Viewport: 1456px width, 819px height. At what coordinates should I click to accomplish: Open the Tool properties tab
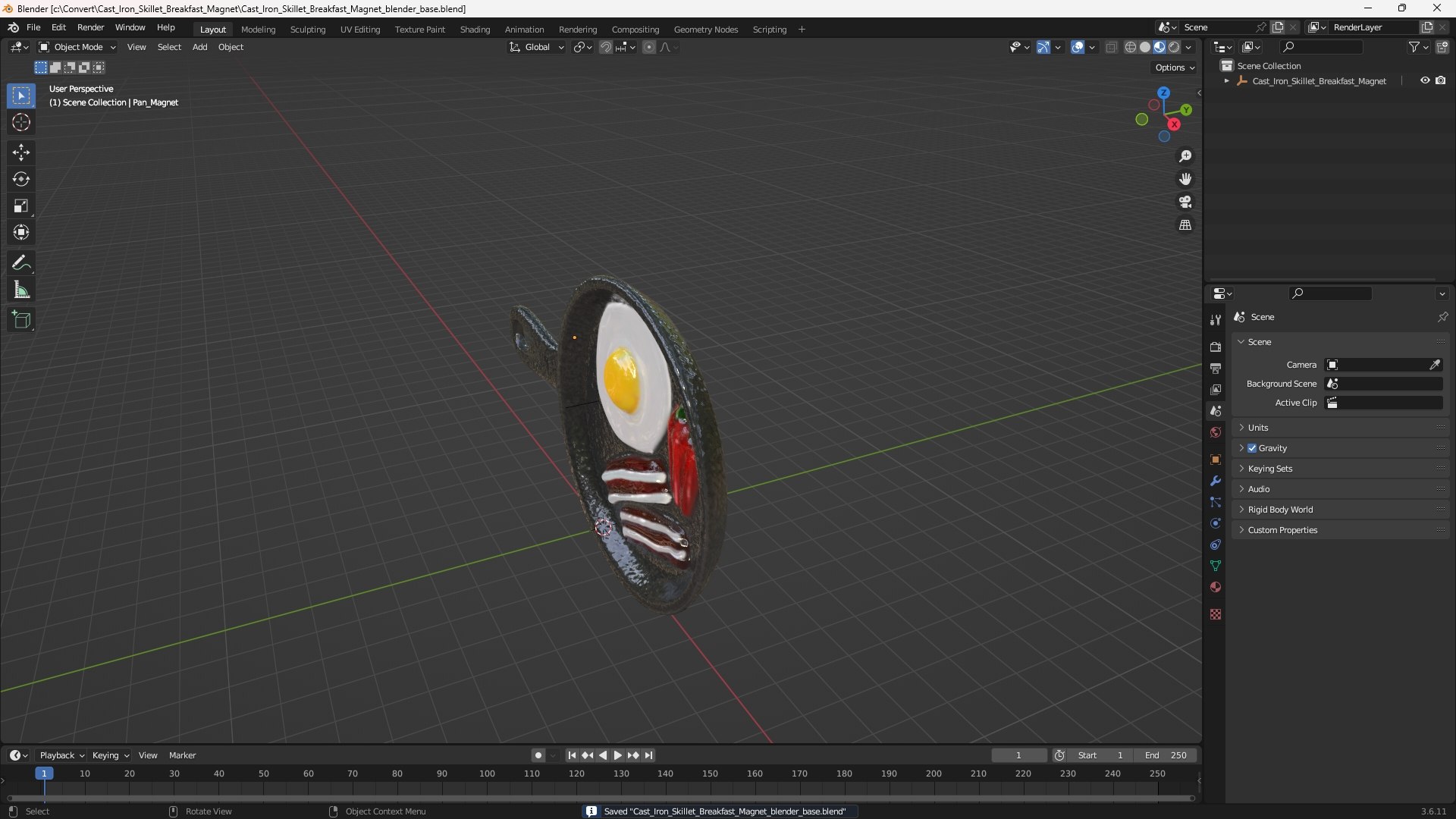coord(1216,320)
